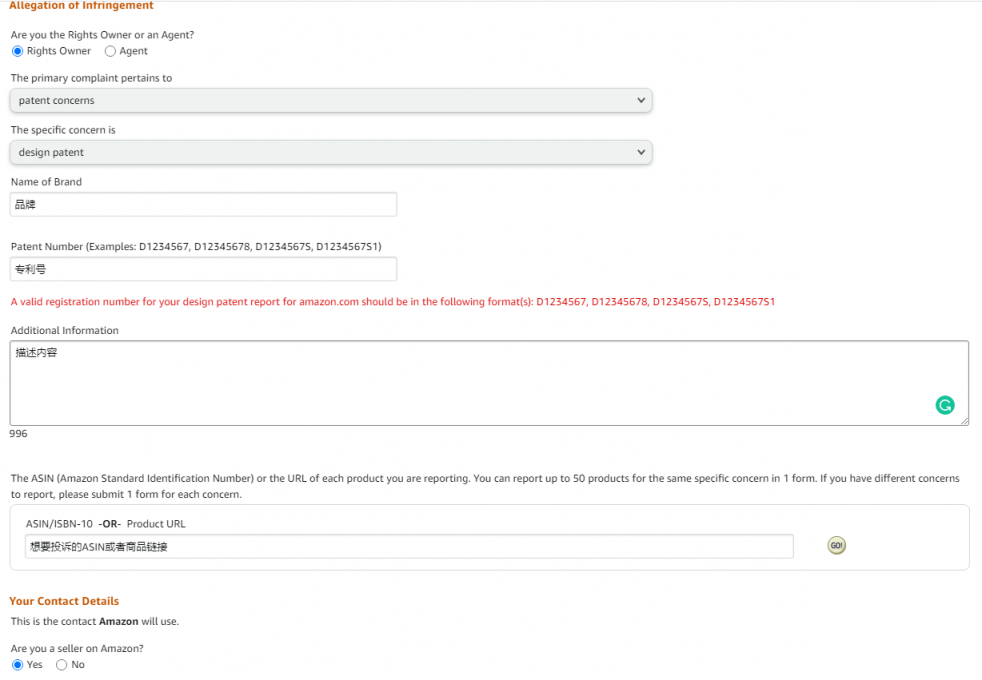Open the primary complaint 'patent concerns' dropdown
The height and width of the screenshot is (680, 982).
331,100
